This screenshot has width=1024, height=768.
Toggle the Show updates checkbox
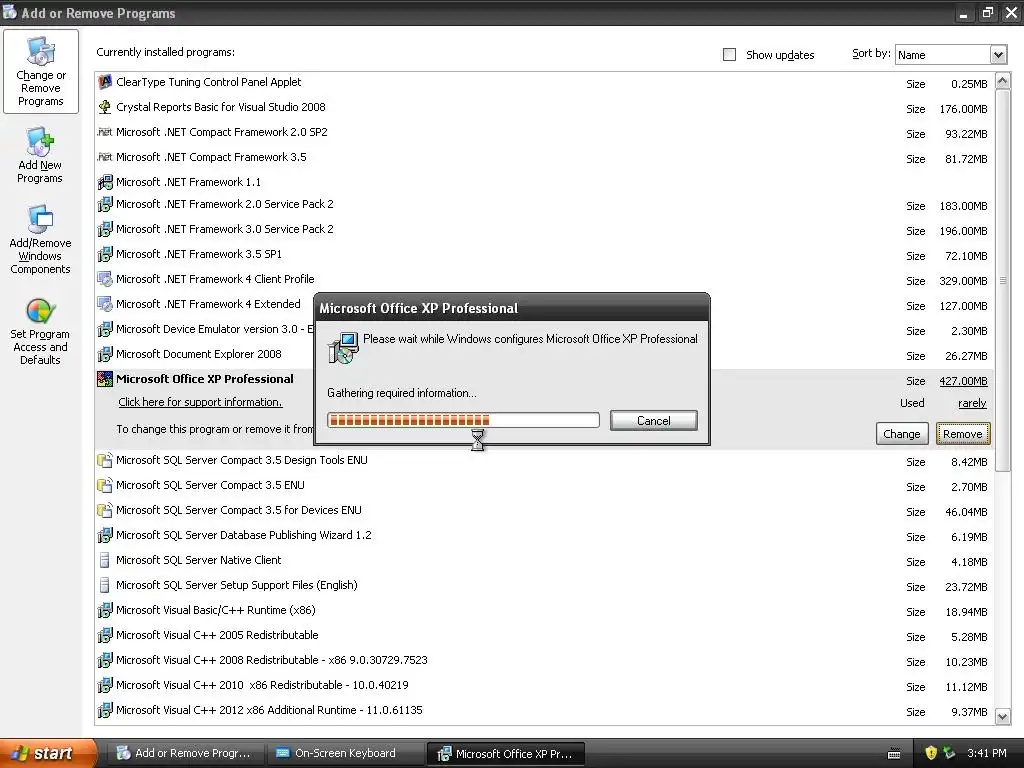click(x=729, y=55)
